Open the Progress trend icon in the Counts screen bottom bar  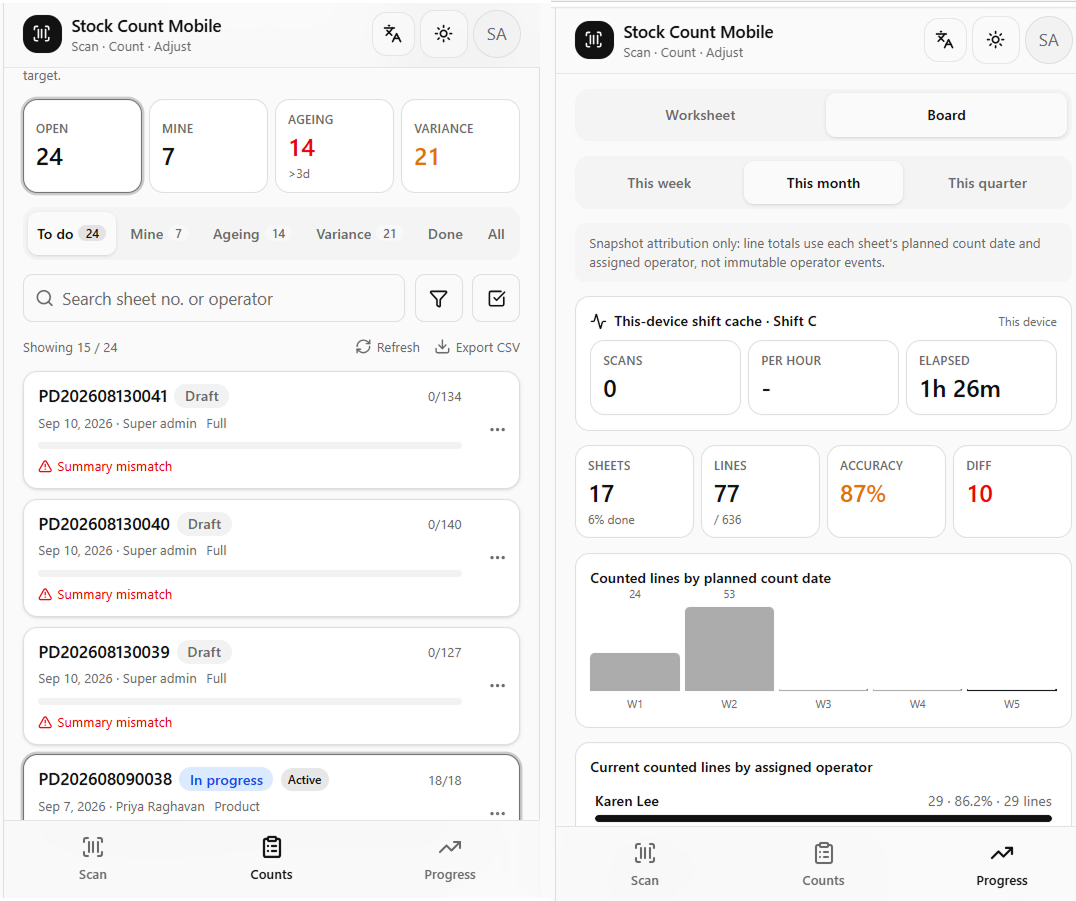[450, 847]
